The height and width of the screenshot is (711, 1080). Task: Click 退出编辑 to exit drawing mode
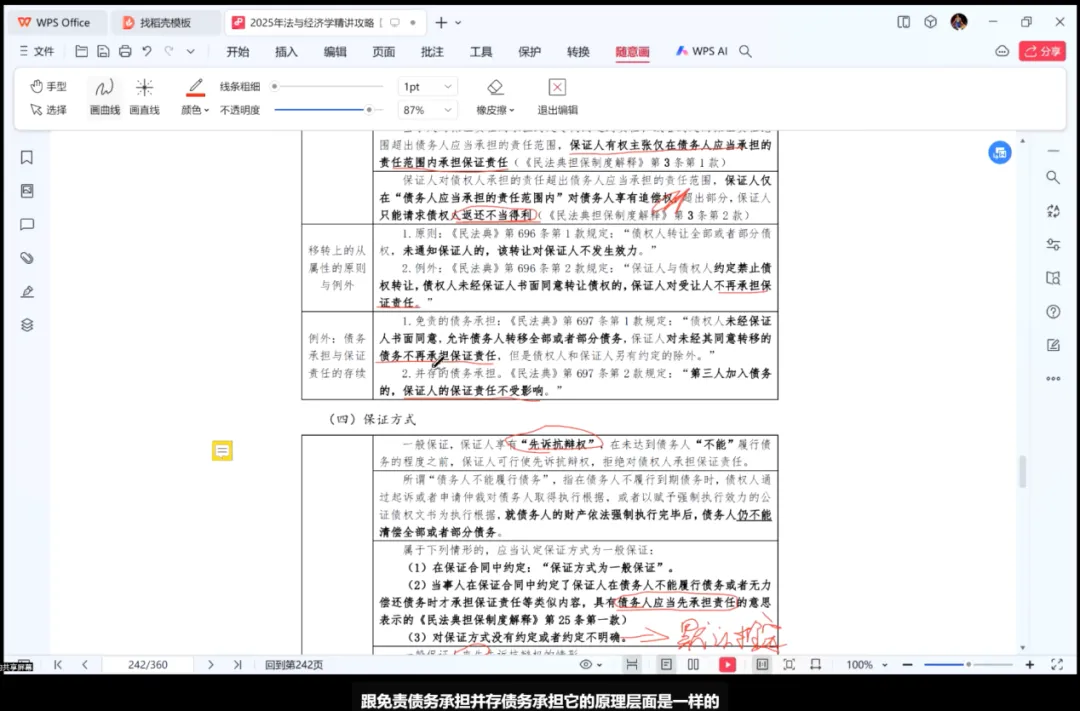(557, 96)
